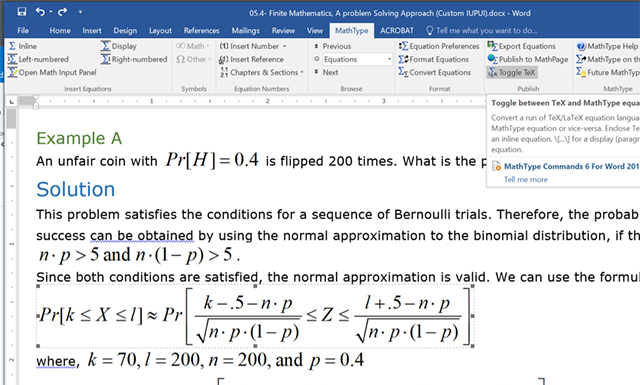Click Export Equations

tap(522, 46)
